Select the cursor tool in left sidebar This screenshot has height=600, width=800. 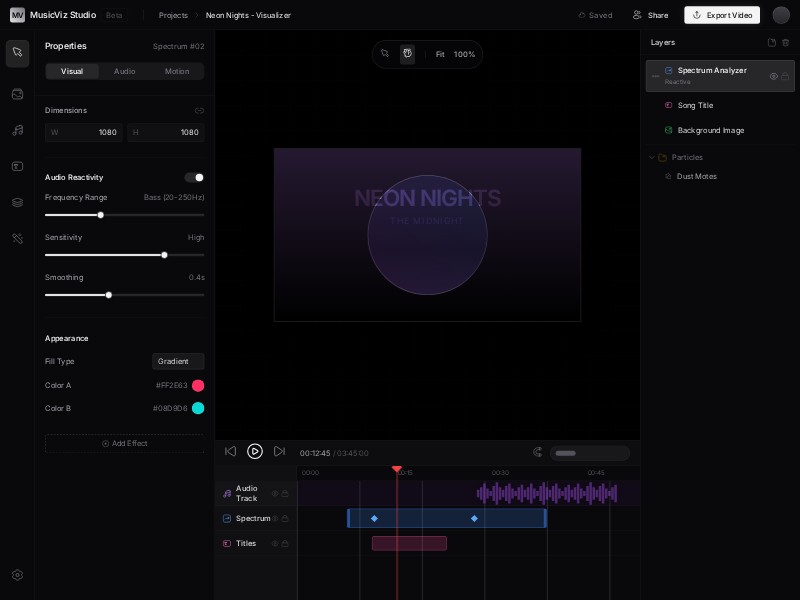tap(17, 53)
